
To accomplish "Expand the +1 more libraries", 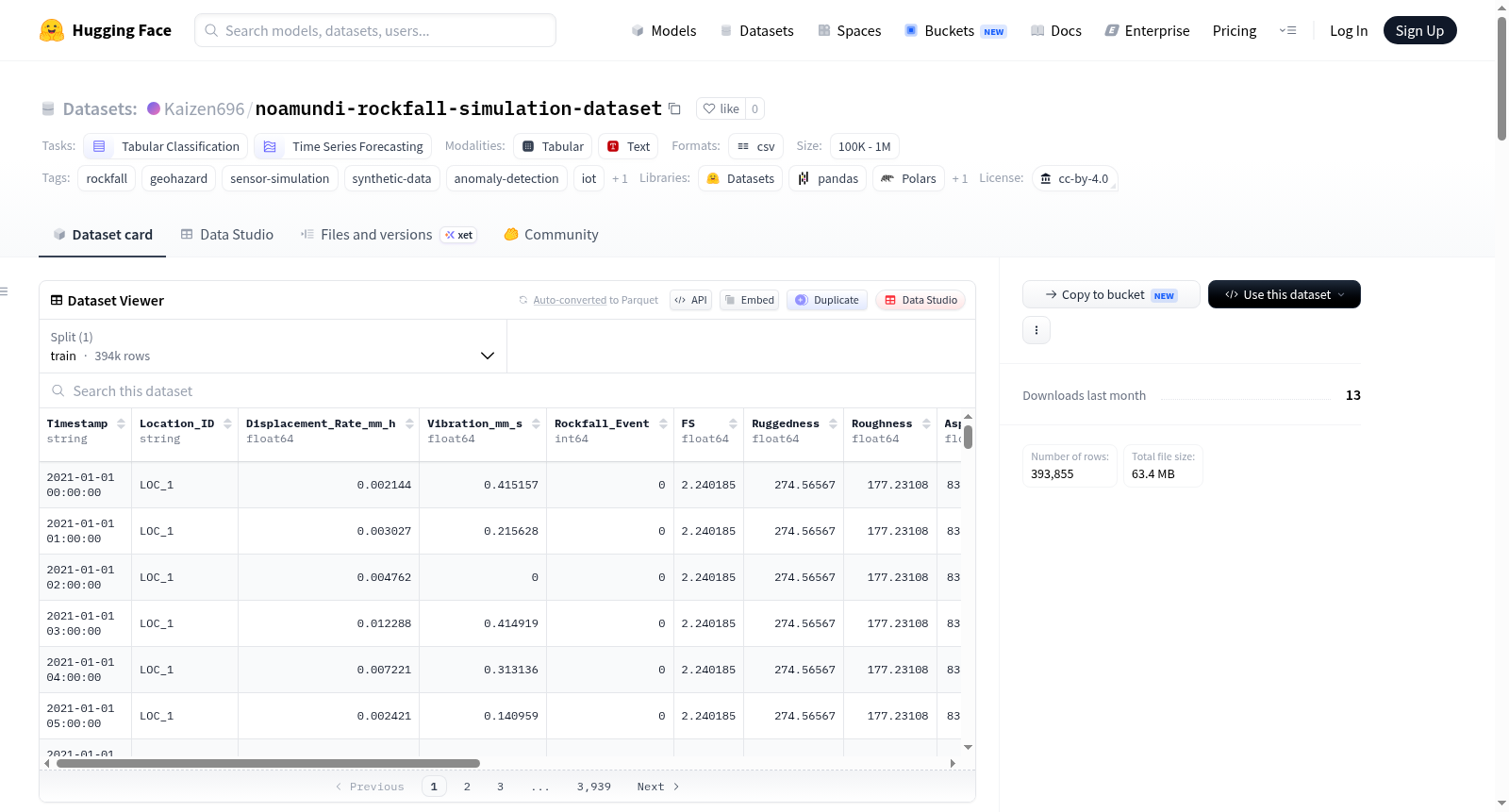I will click(x=959, y=178).
